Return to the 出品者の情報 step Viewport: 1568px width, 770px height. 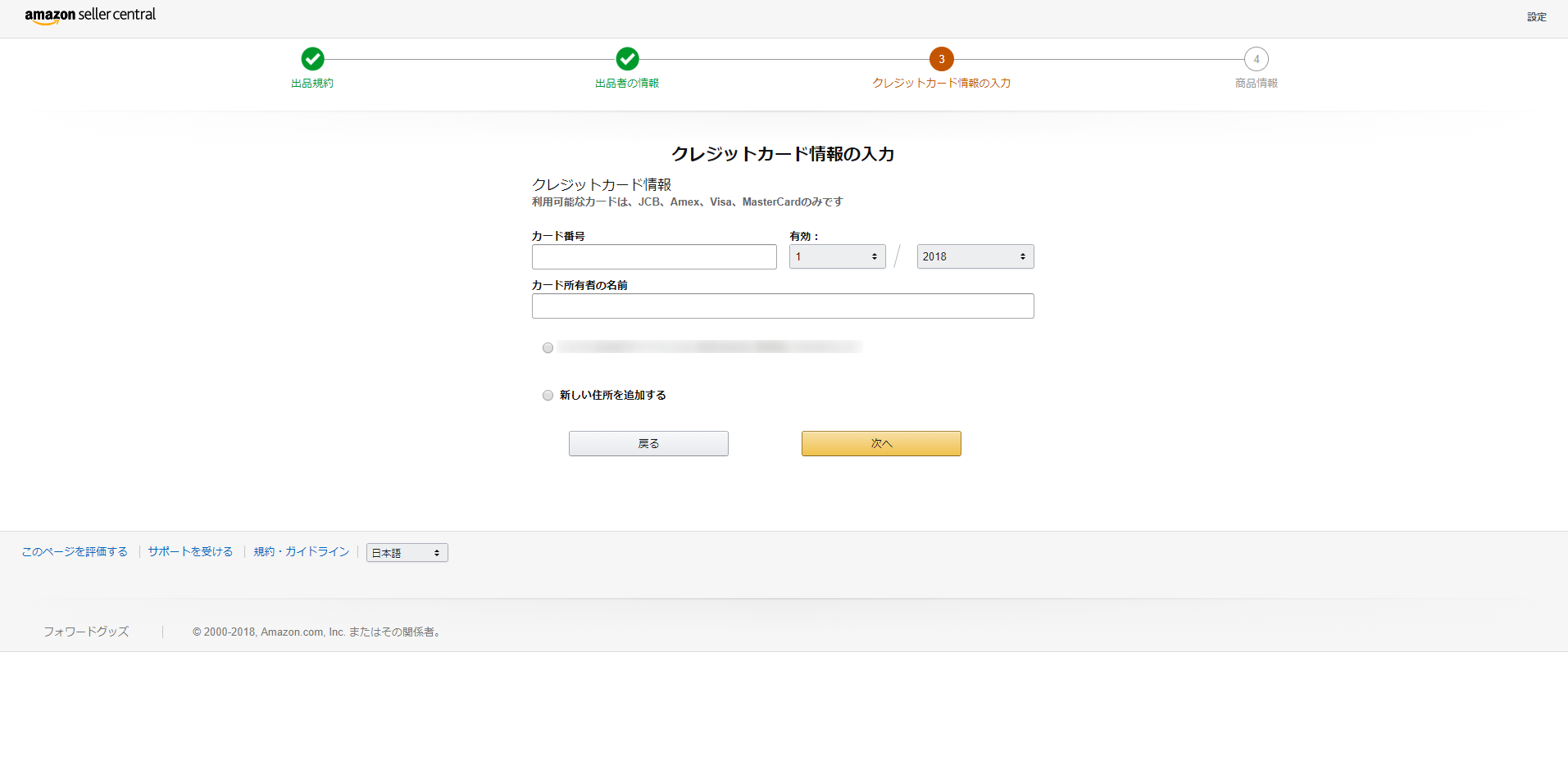click(627, 82)
